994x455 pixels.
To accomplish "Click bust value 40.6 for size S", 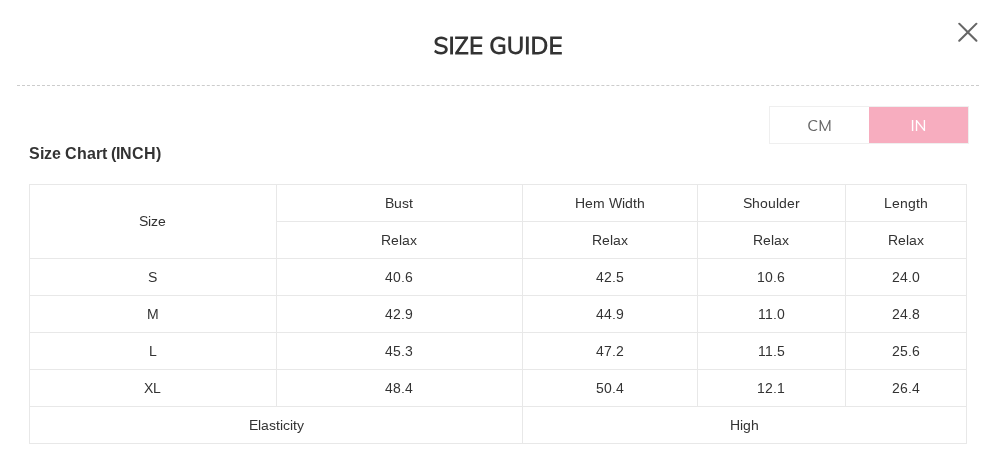I will [x=399, y=277].
